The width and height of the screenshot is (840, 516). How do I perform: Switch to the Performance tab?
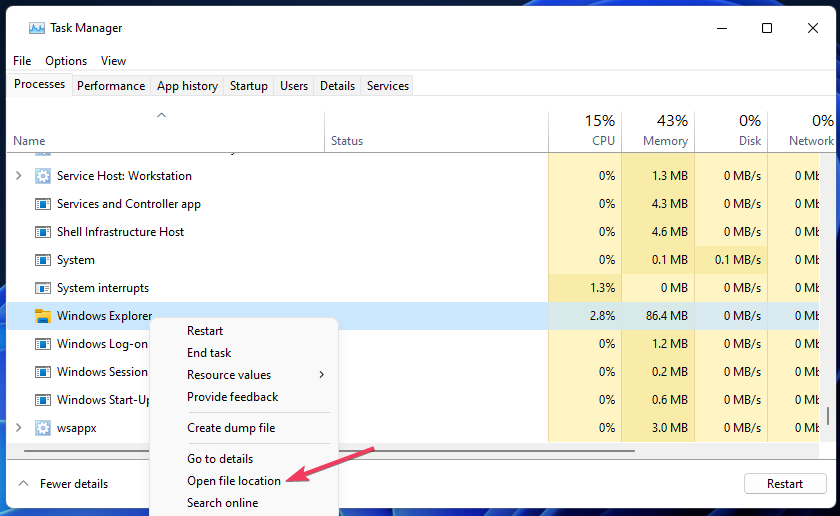tap(111, 86)
